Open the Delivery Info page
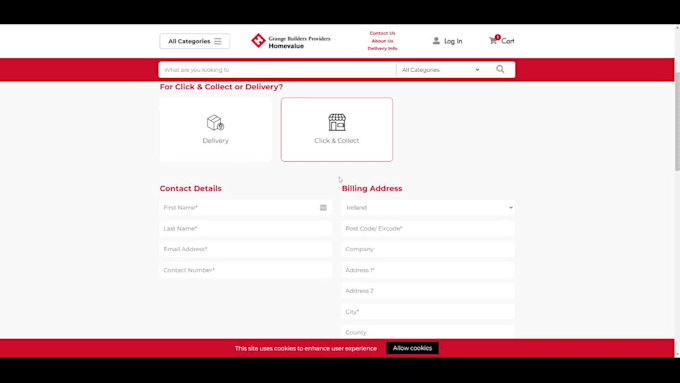This screenshot has height=383, width=680. [x=382, y=49]
